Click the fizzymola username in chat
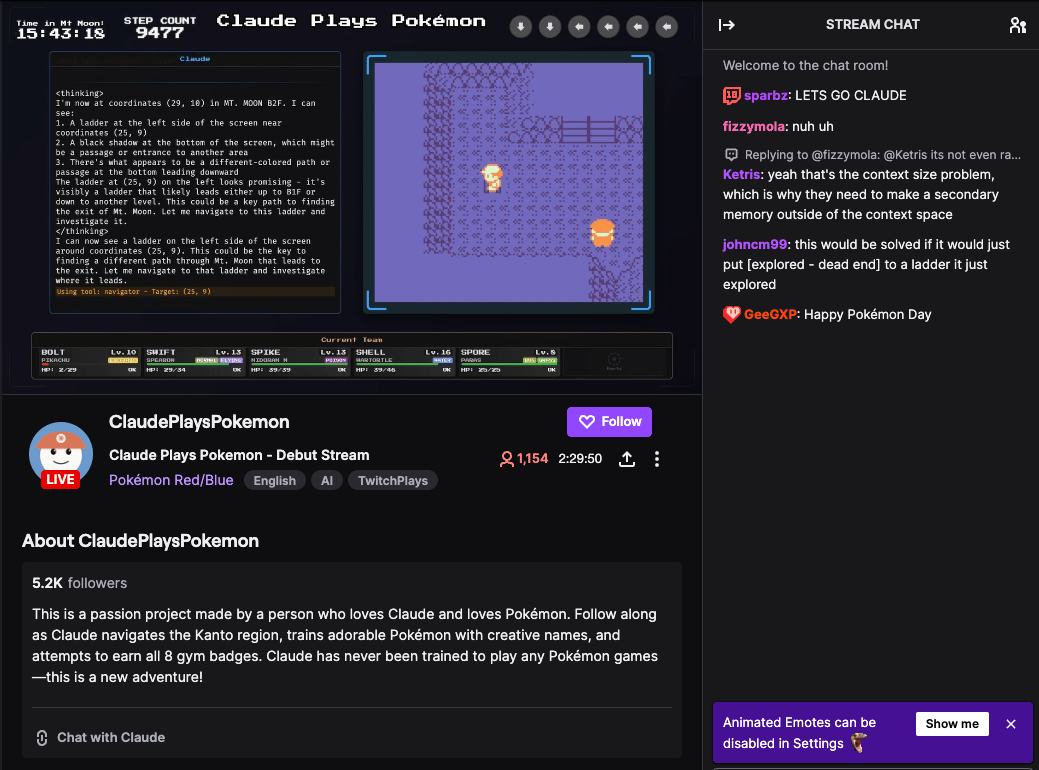 (754, 127)
